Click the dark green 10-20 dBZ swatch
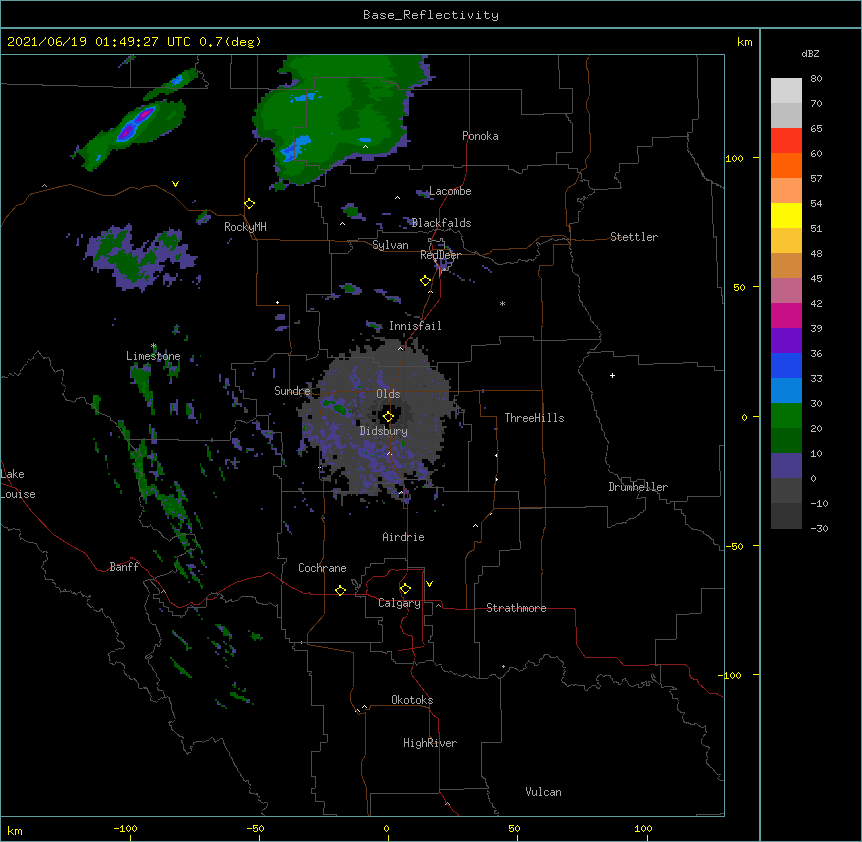 [x=786, y=441]
